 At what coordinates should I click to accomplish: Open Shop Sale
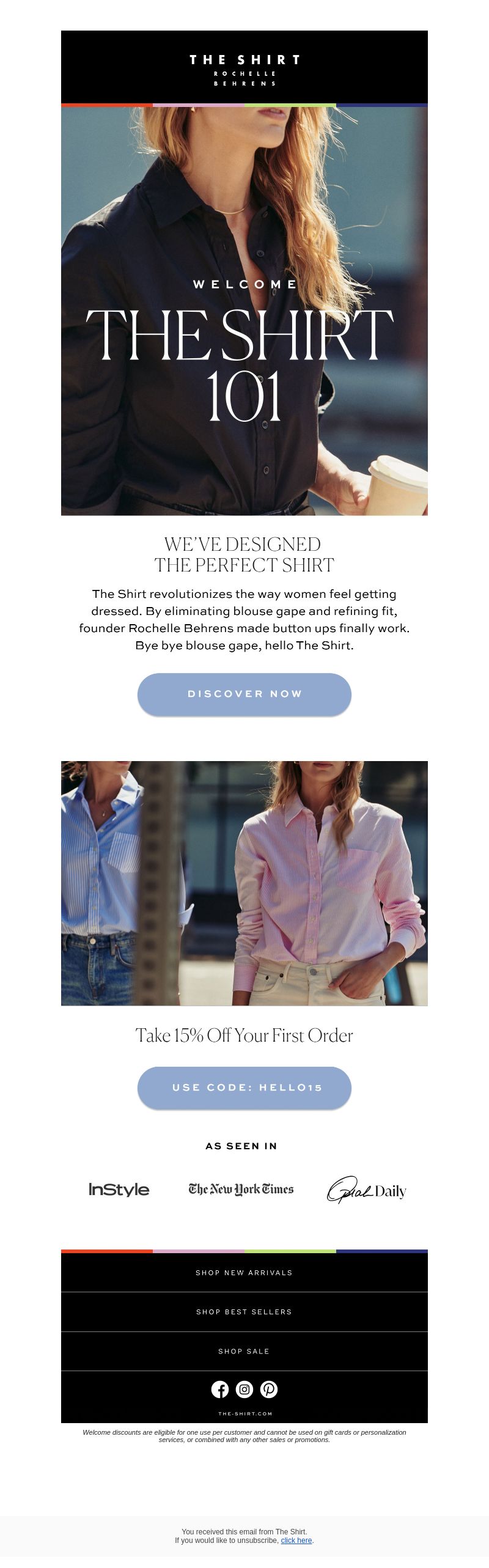tap(244, 1351)
